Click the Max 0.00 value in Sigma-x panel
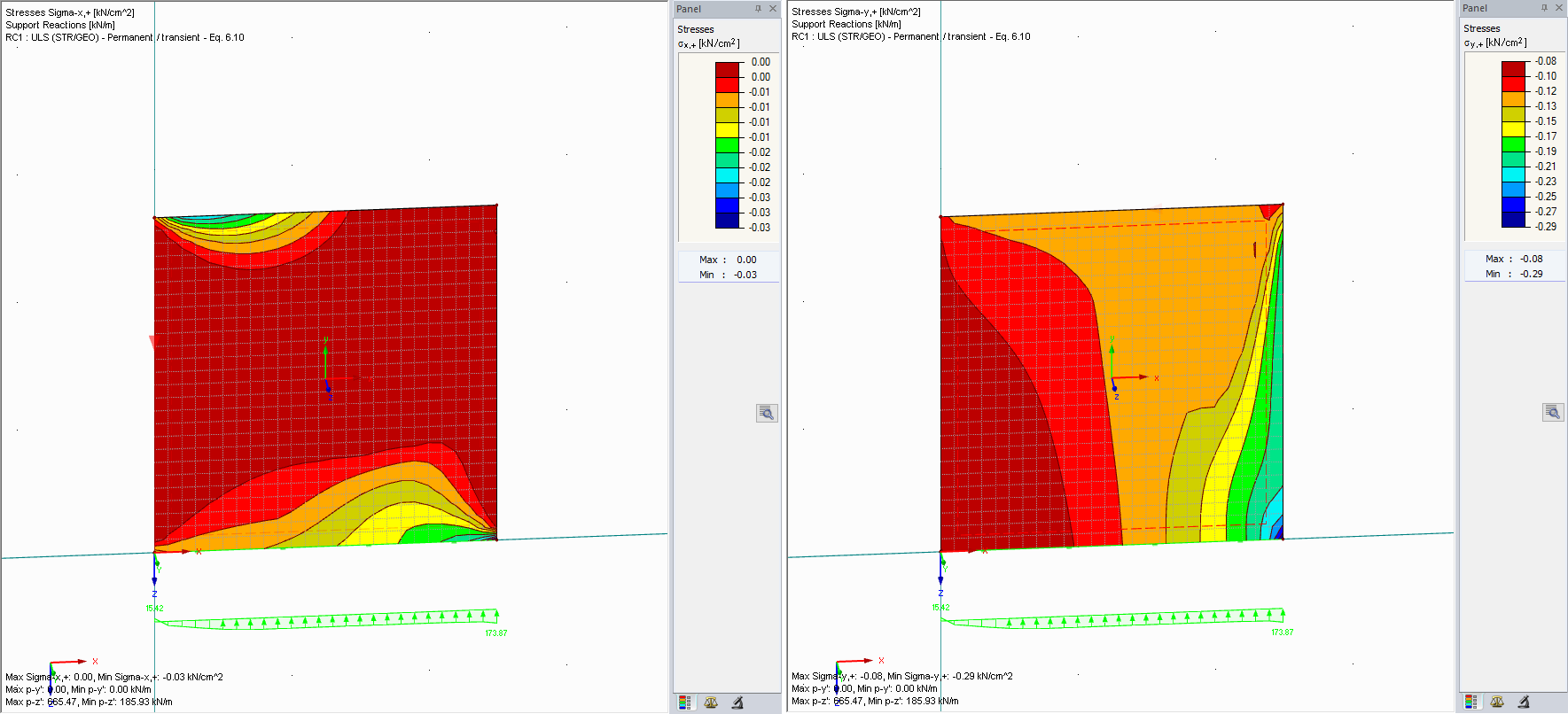This screenshot has height=714, width=1568. tap(746, 260)
